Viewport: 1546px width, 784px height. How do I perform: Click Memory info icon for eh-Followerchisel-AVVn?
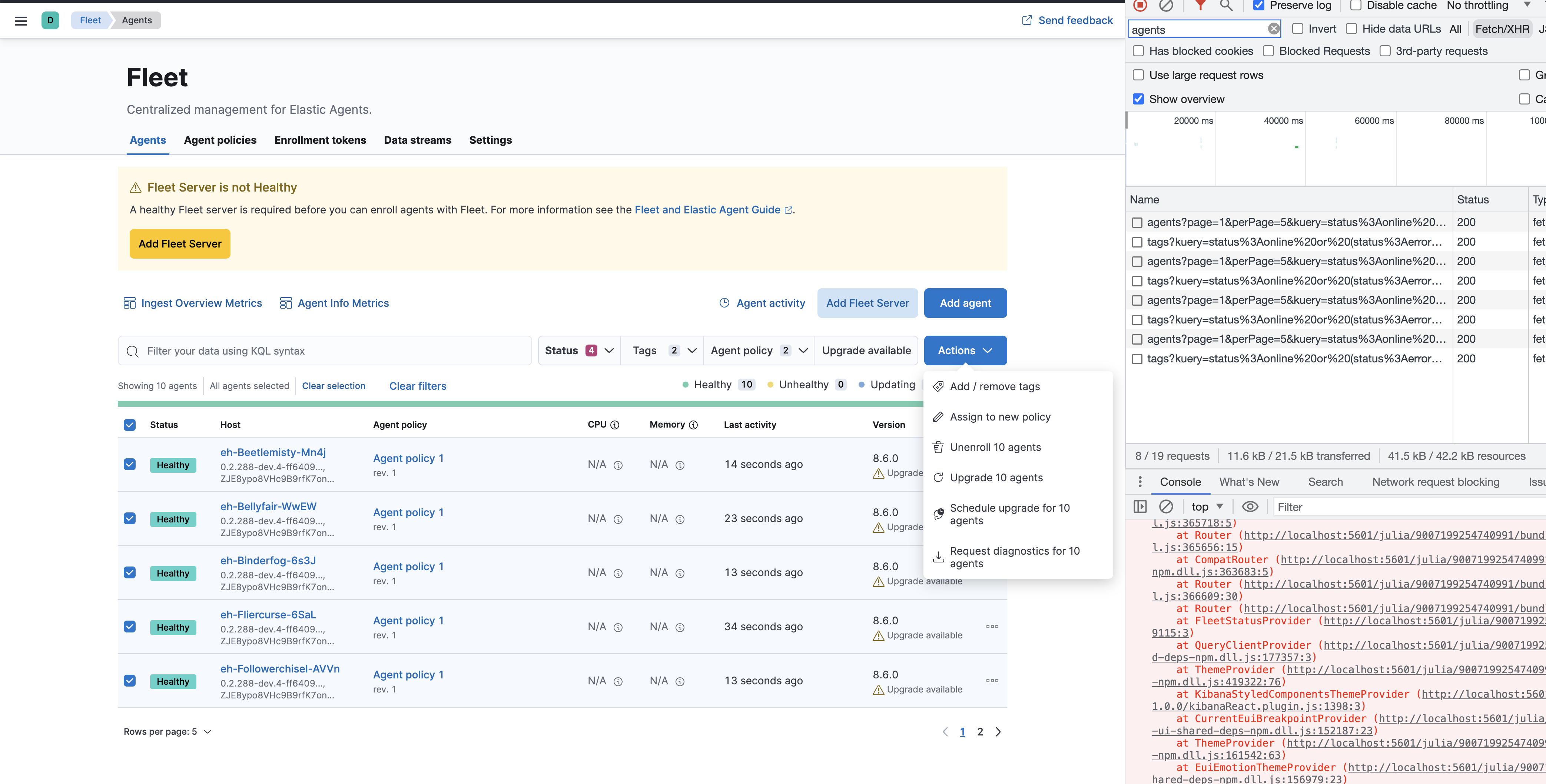(680, 681)
